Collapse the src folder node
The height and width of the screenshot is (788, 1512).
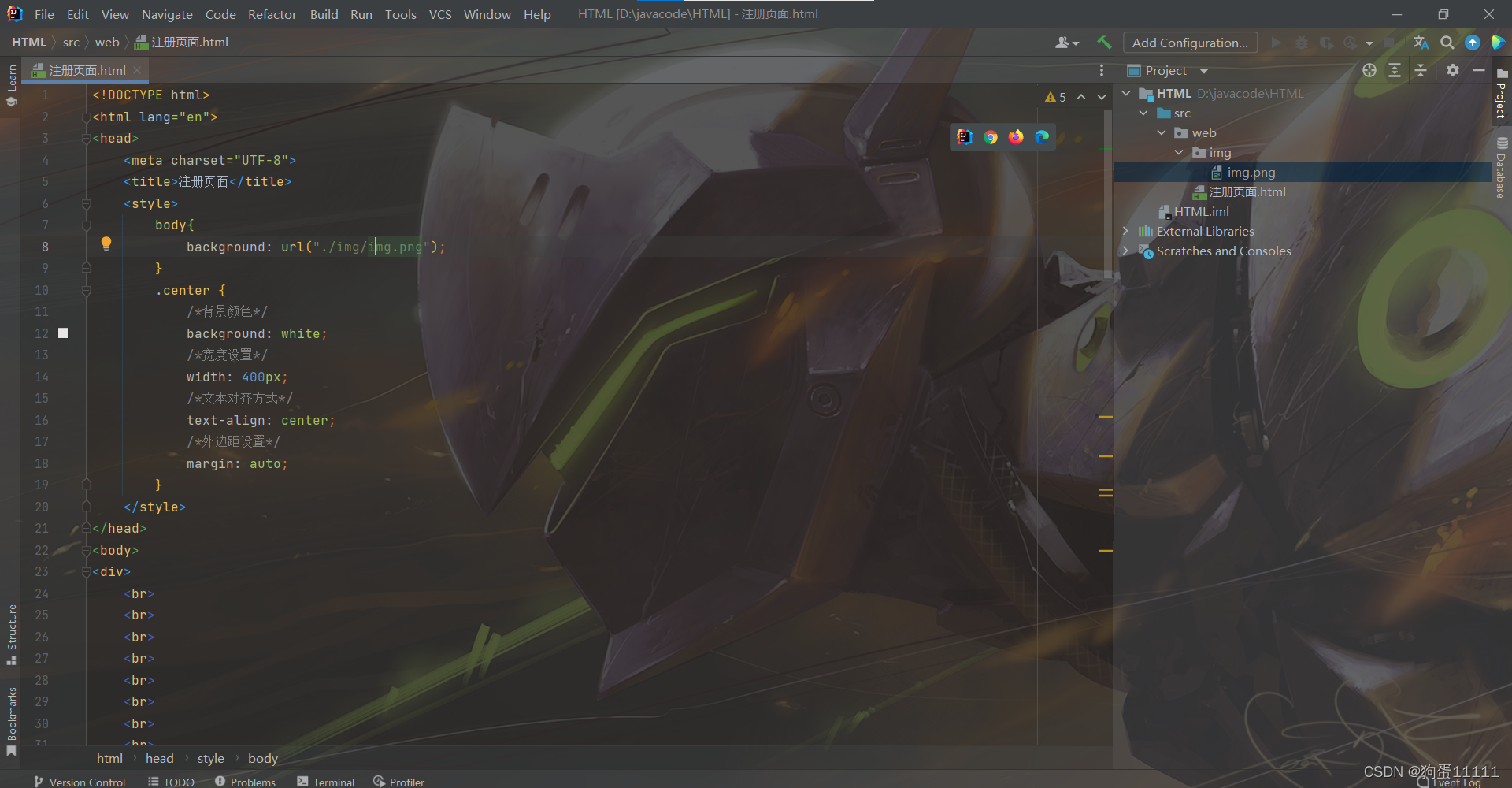(1143, 113)
